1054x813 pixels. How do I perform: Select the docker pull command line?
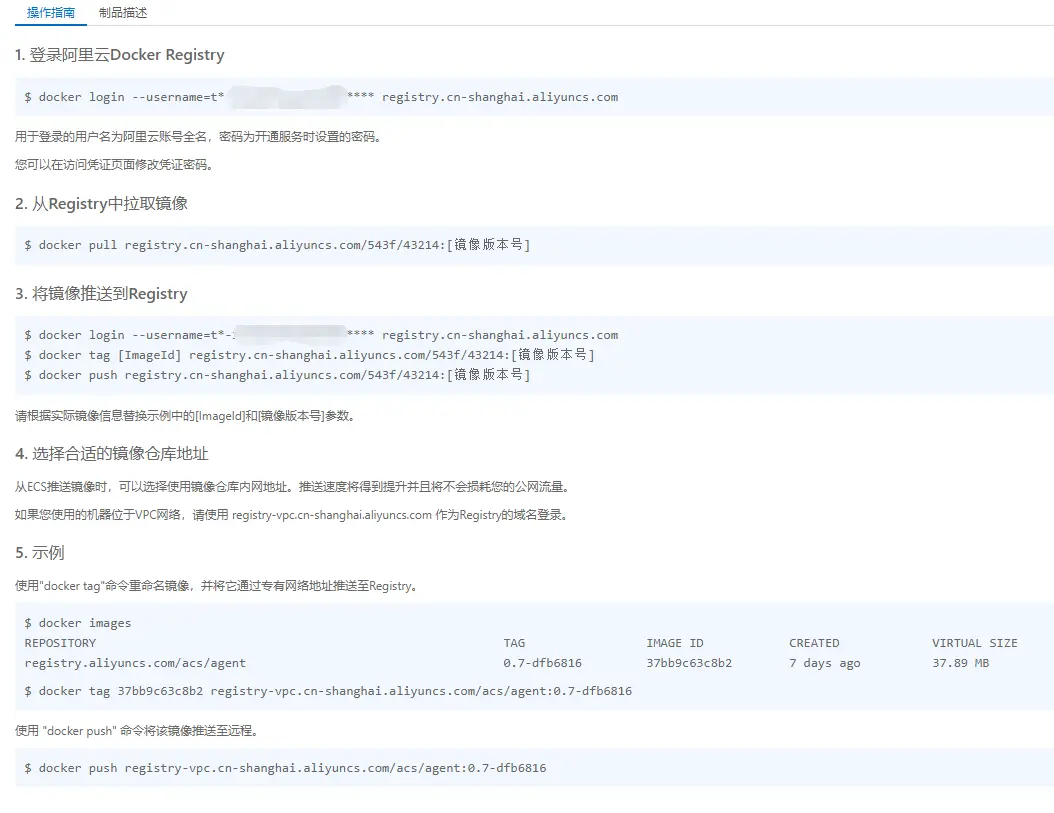tap(277, 245)
